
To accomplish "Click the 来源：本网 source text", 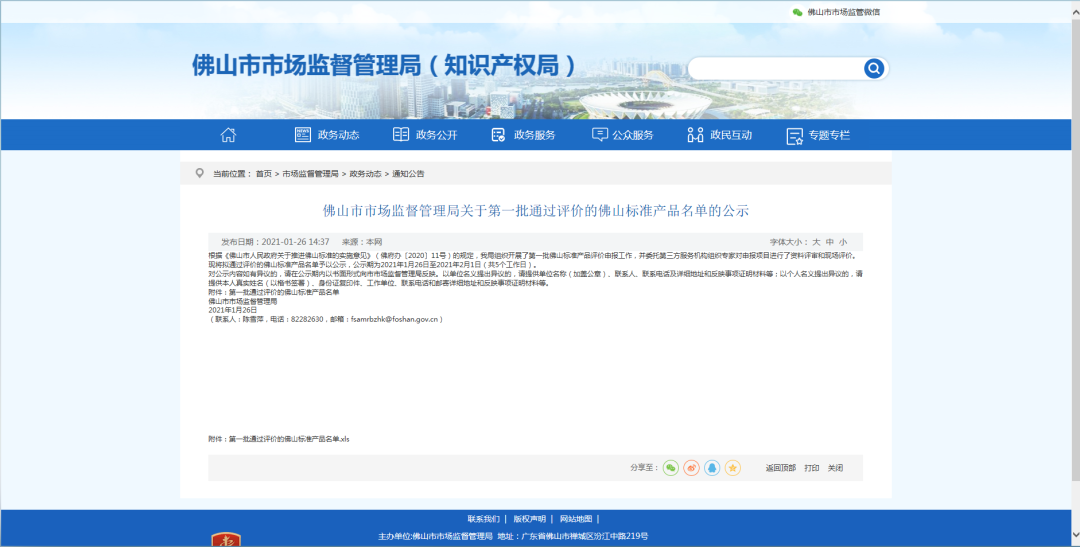I will [362, 242].
